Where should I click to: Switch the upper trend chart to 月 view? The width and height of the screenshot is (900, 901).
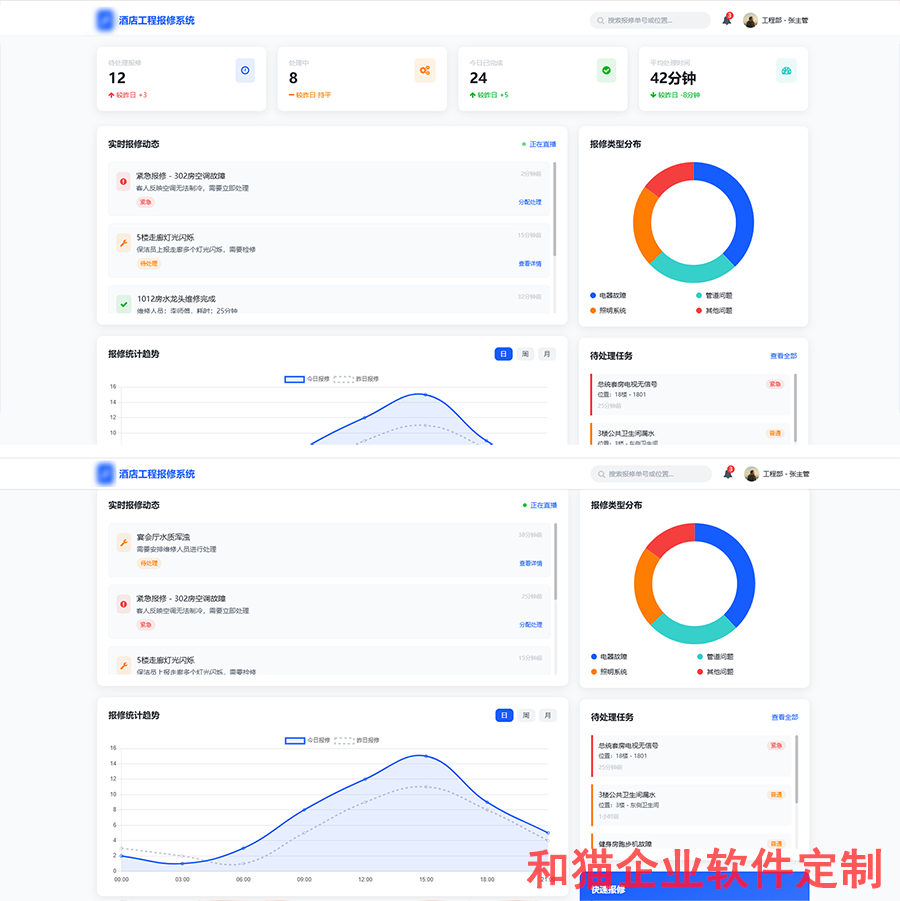click(x=546, y=354)
